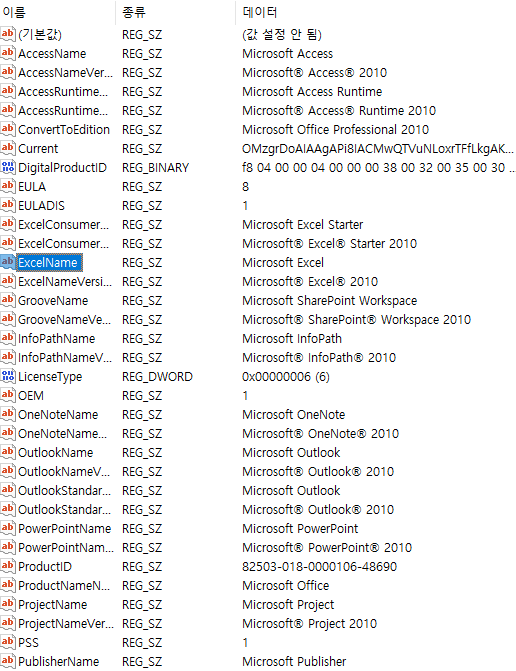The image size is (516, 671).
Task: Click the value 0x00000006 (6)
Action: pyautogui.click(x=286, y=376)
